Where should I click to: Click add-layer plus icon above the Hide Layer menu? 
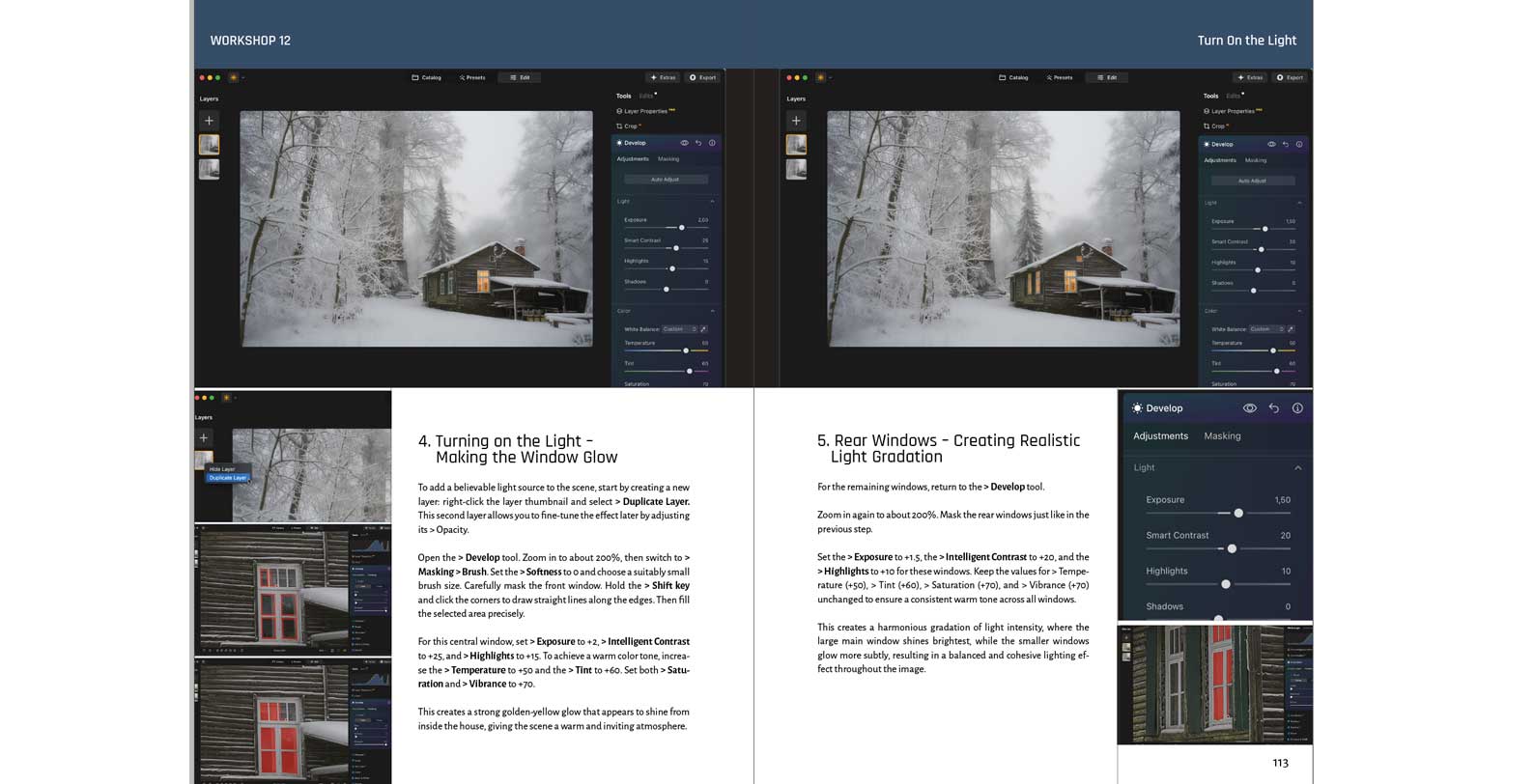tap(203, 437)
